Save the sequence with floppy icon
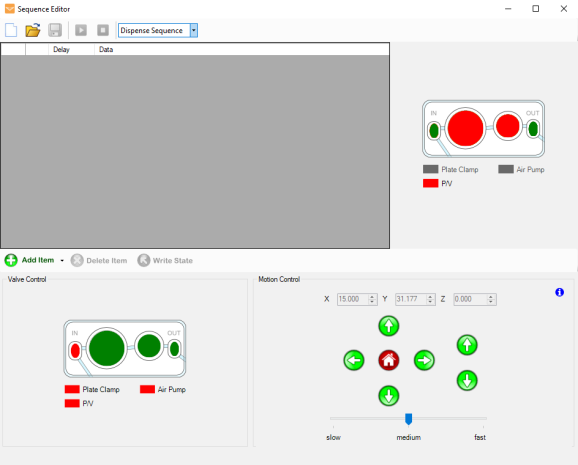The height and width of the screenshot is (465, 578). pyautogui.click(x=55, y=30)
